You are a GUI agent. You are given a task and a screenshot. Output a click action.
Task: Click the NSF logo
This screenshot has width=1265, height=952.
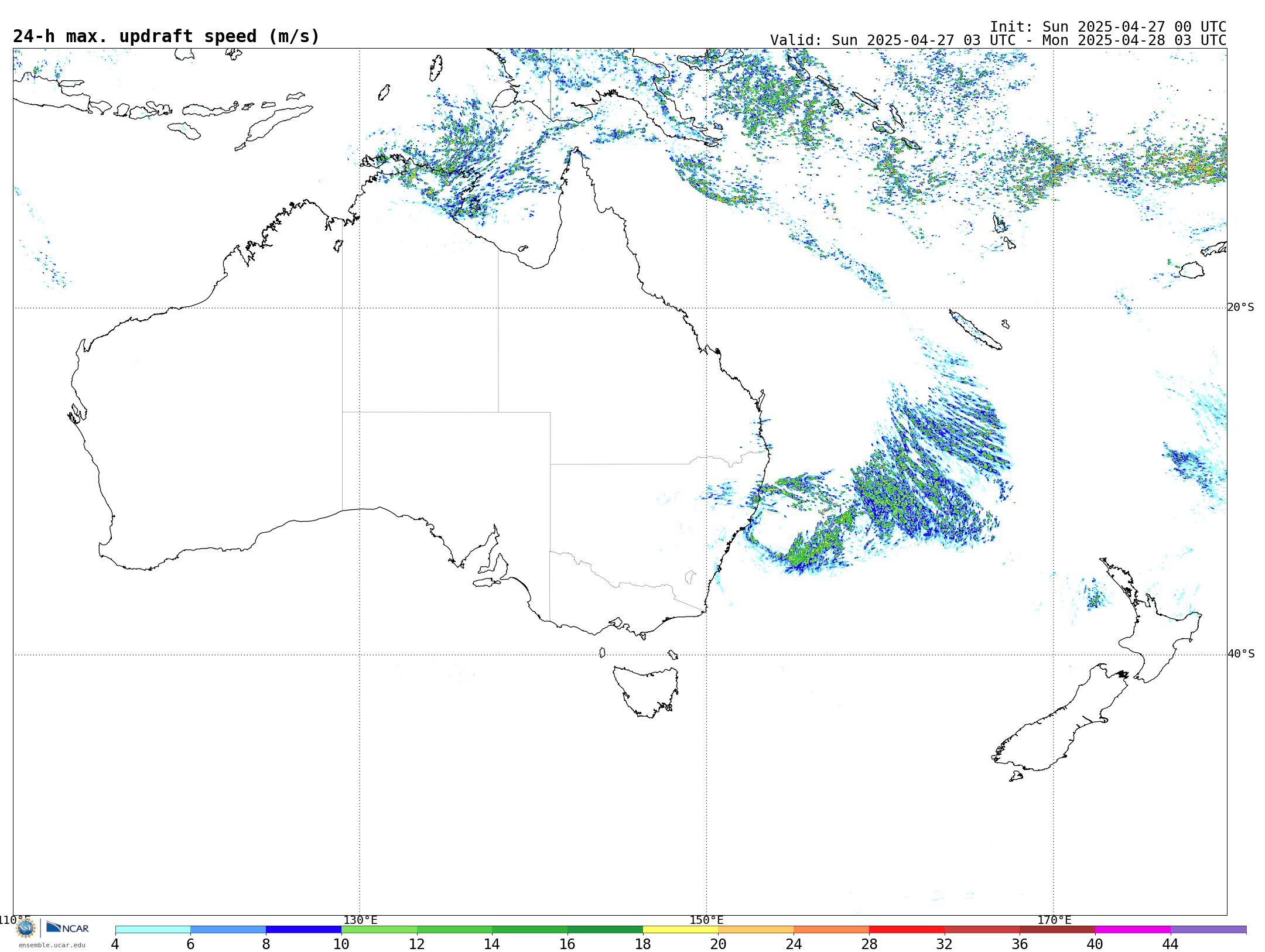26,928
